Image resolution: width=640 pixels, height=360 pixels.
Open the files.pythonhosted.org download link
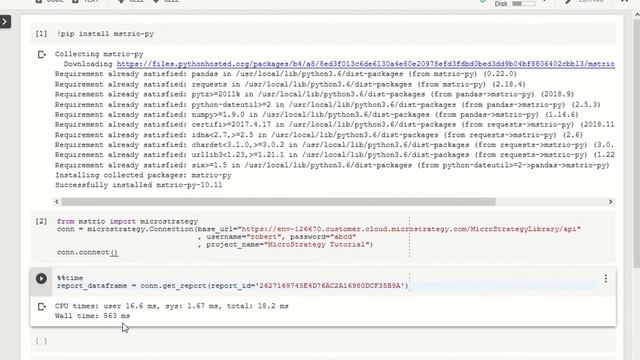(366, 64)
